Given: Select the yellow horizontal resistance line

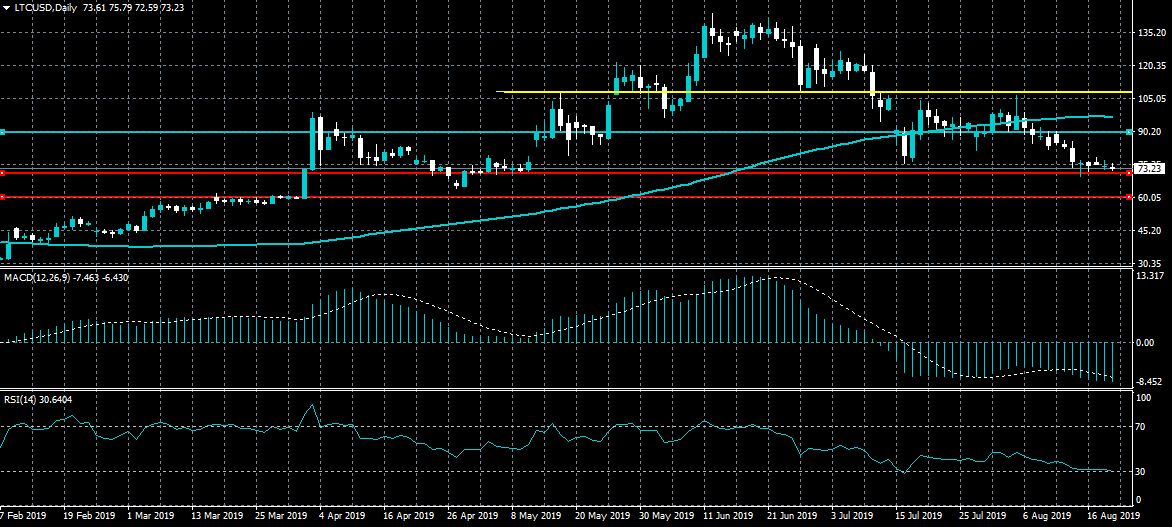Looking at the screenshot, I should tap(812, 92).
